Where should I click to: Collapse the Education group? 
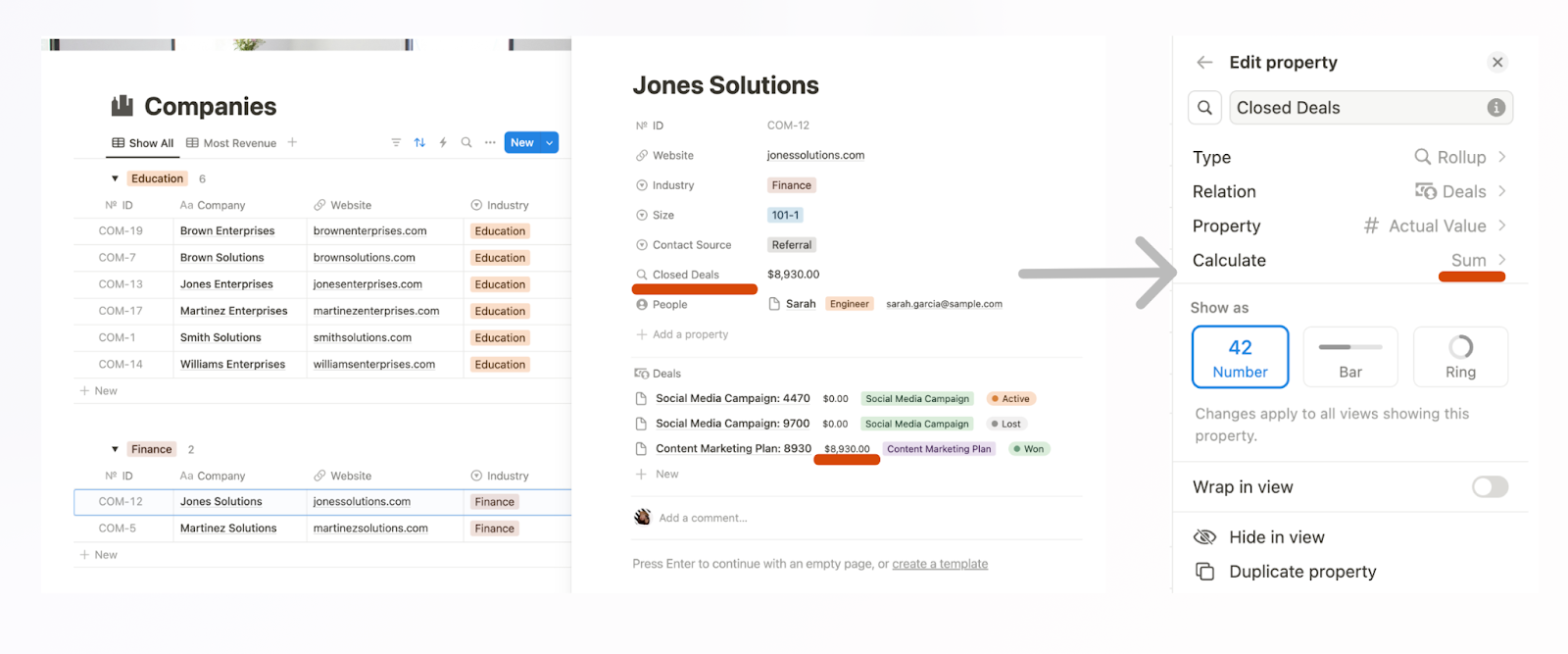click(x=115, y=178)
